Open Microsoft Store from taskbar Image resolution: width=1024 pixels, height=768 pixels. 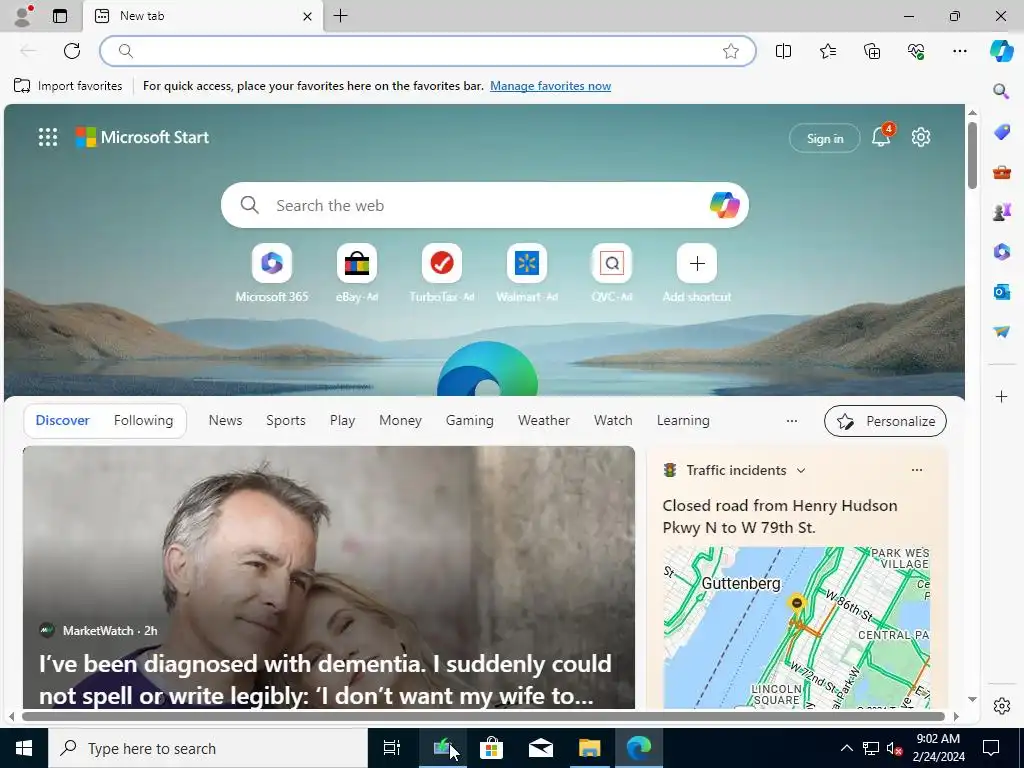coord(491,748)
